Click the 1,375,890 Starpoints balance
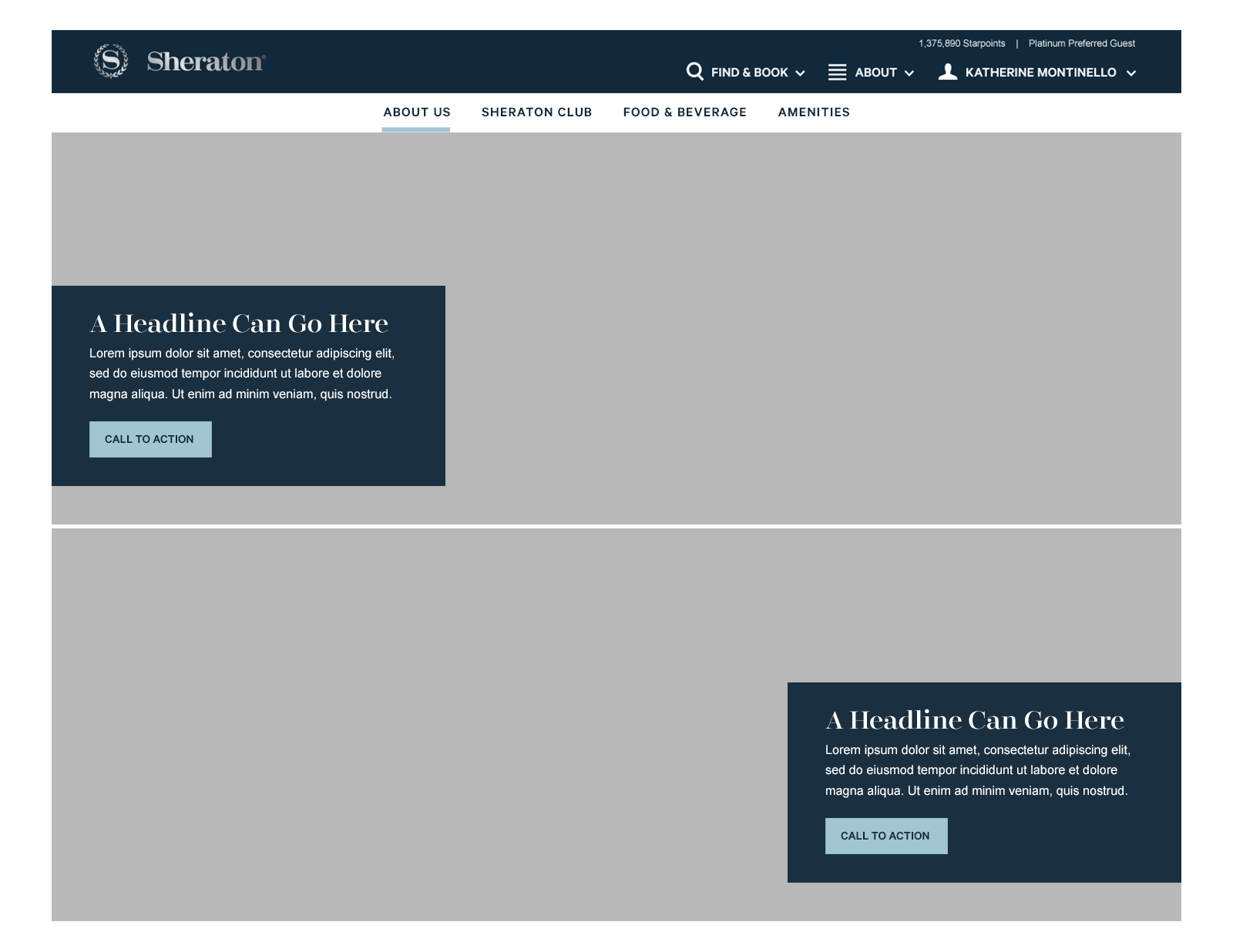The image size is (1233, 952). click(x=962, y=44)
